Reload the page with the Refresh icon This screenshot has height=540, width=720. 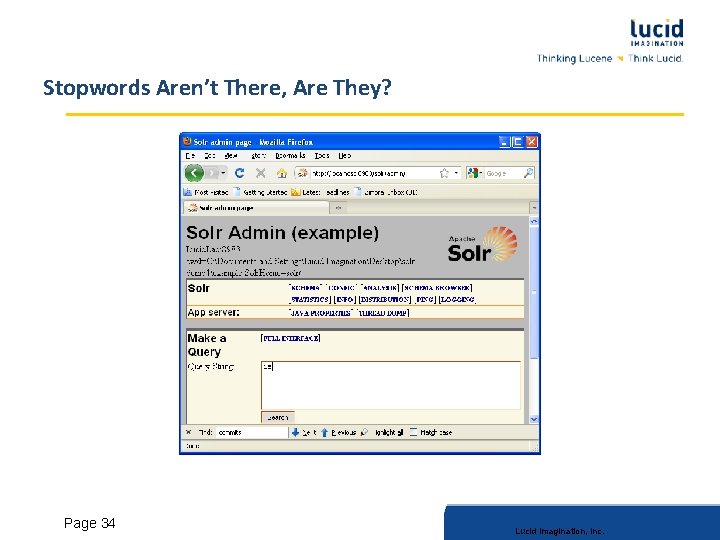(239, 173)
